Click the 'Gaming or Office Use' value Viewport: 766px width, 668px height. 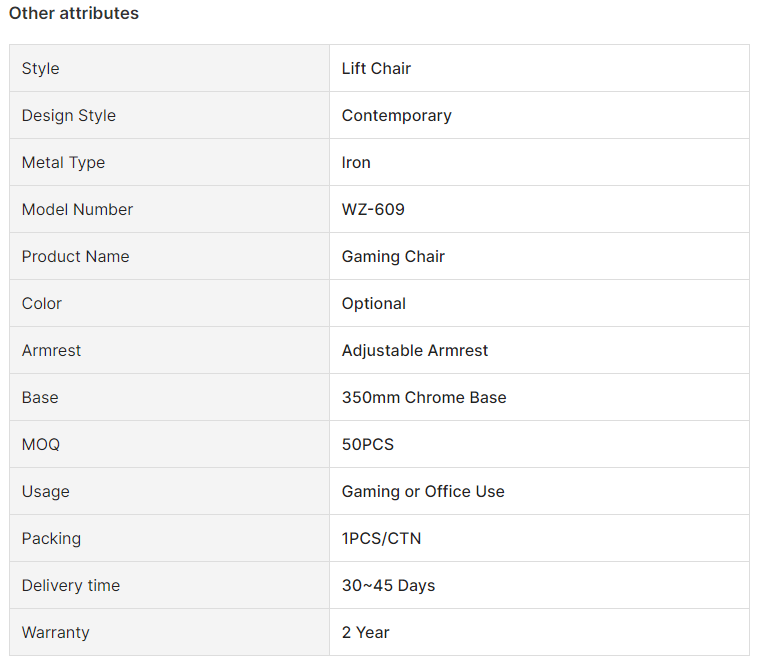coord(423,492)
